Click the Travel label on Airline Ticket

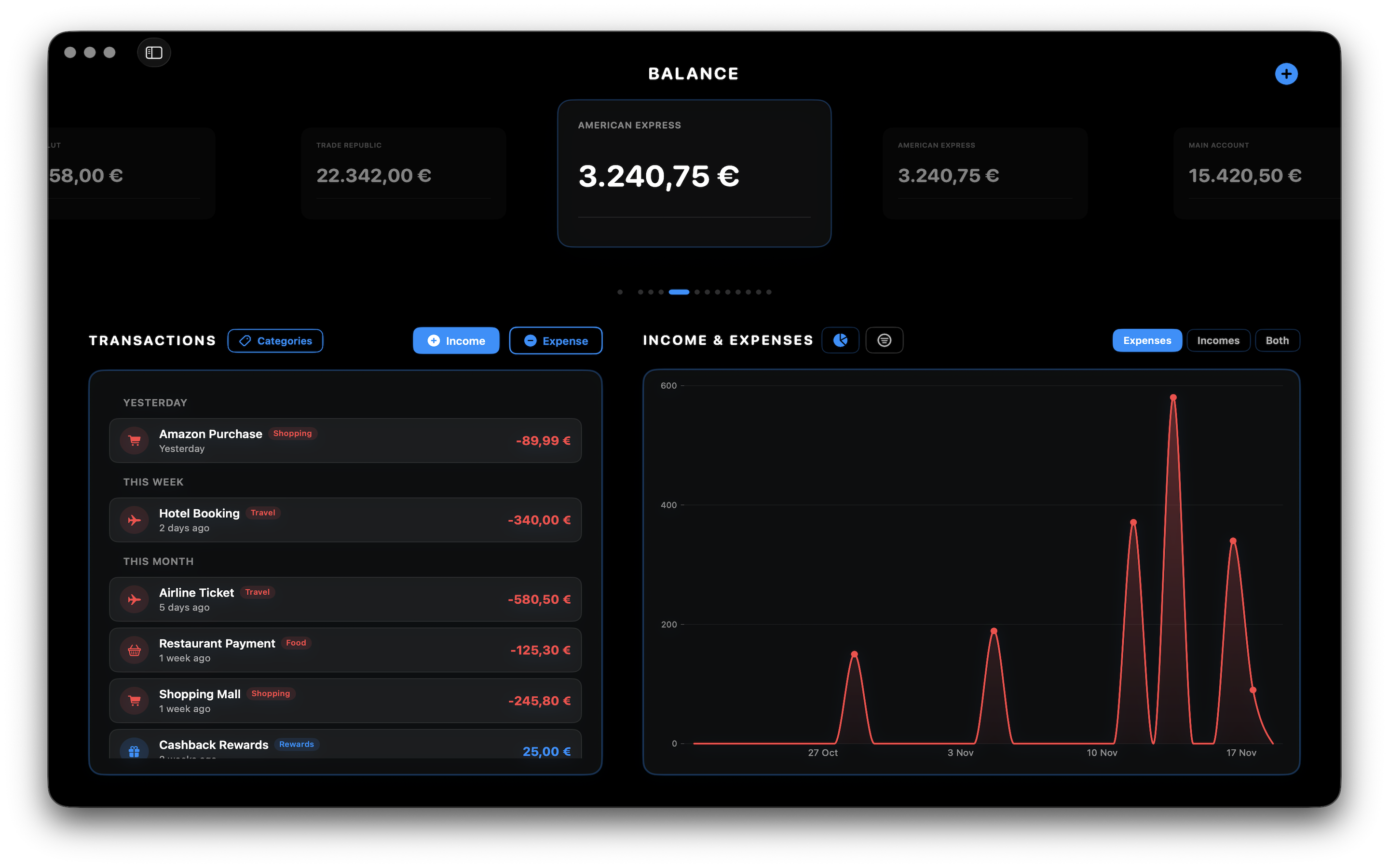click(x=257, y=592)
